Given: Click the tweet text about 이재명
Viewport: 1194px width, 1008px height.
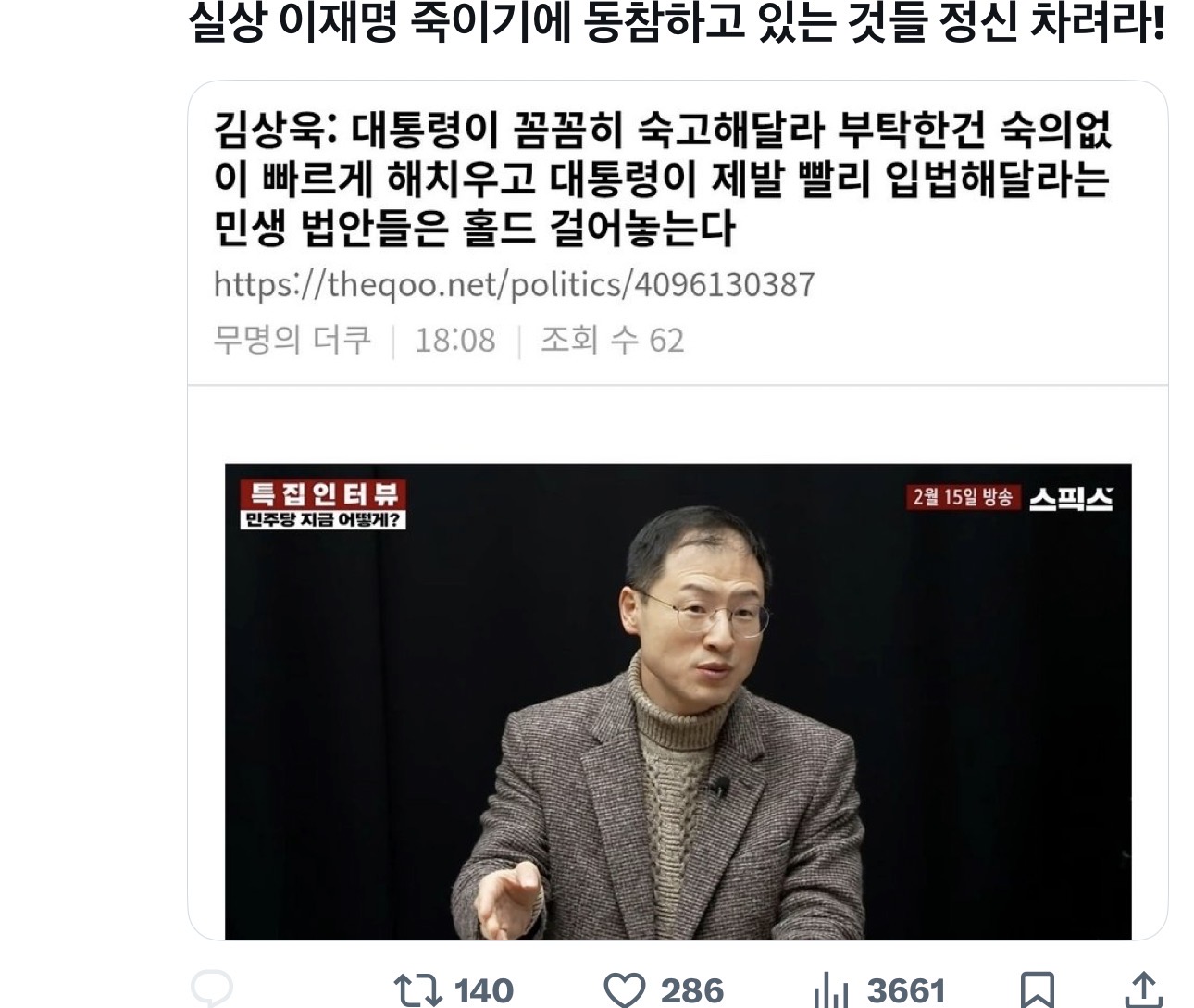Looking at the screenshot, I should pyautogui.click(x=676, y=26).
